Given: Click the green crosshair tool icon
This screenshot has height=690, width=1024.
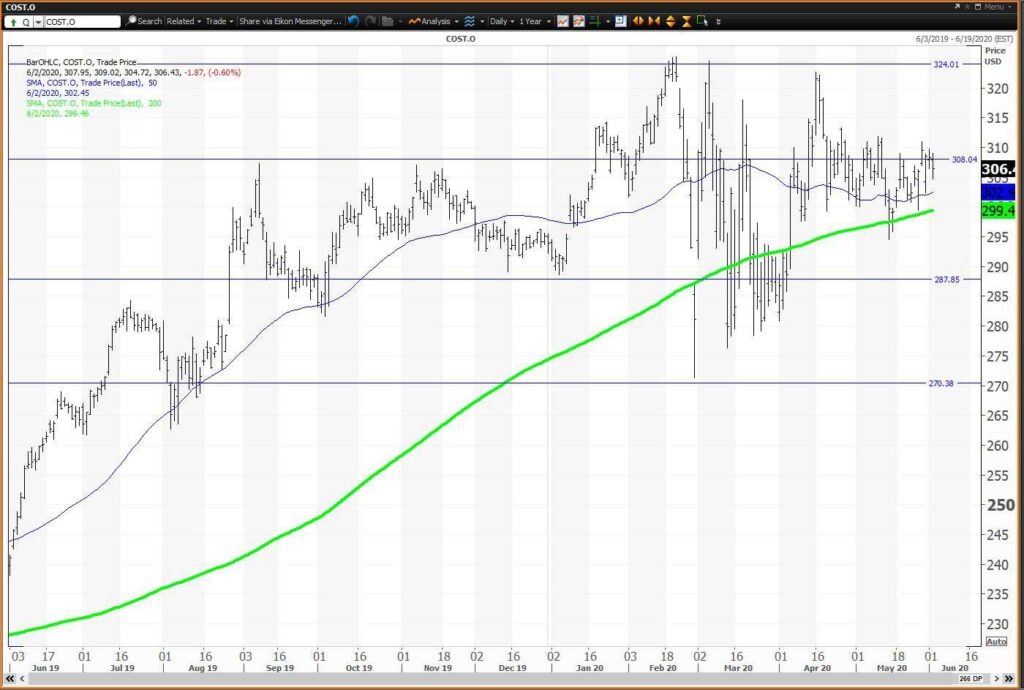Looking at the screenshot, I should [x=595, y=22].
